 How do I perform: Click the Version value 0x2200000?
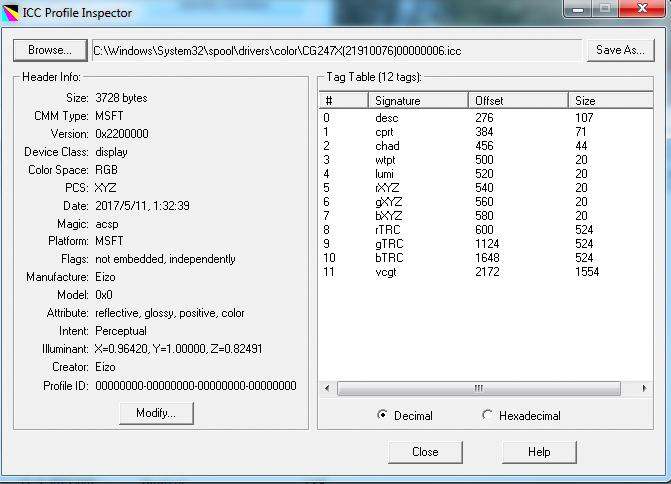[122, 134]
